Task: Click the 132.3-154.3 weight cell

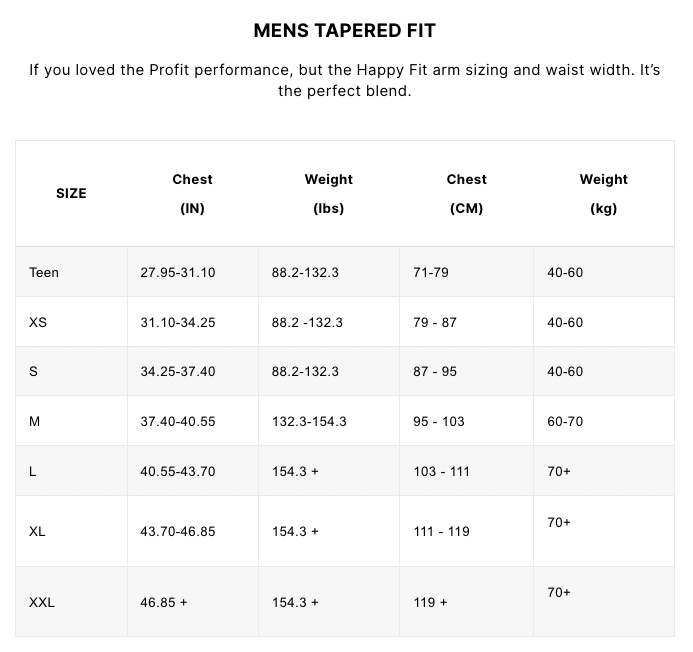Action: [309, 421]
